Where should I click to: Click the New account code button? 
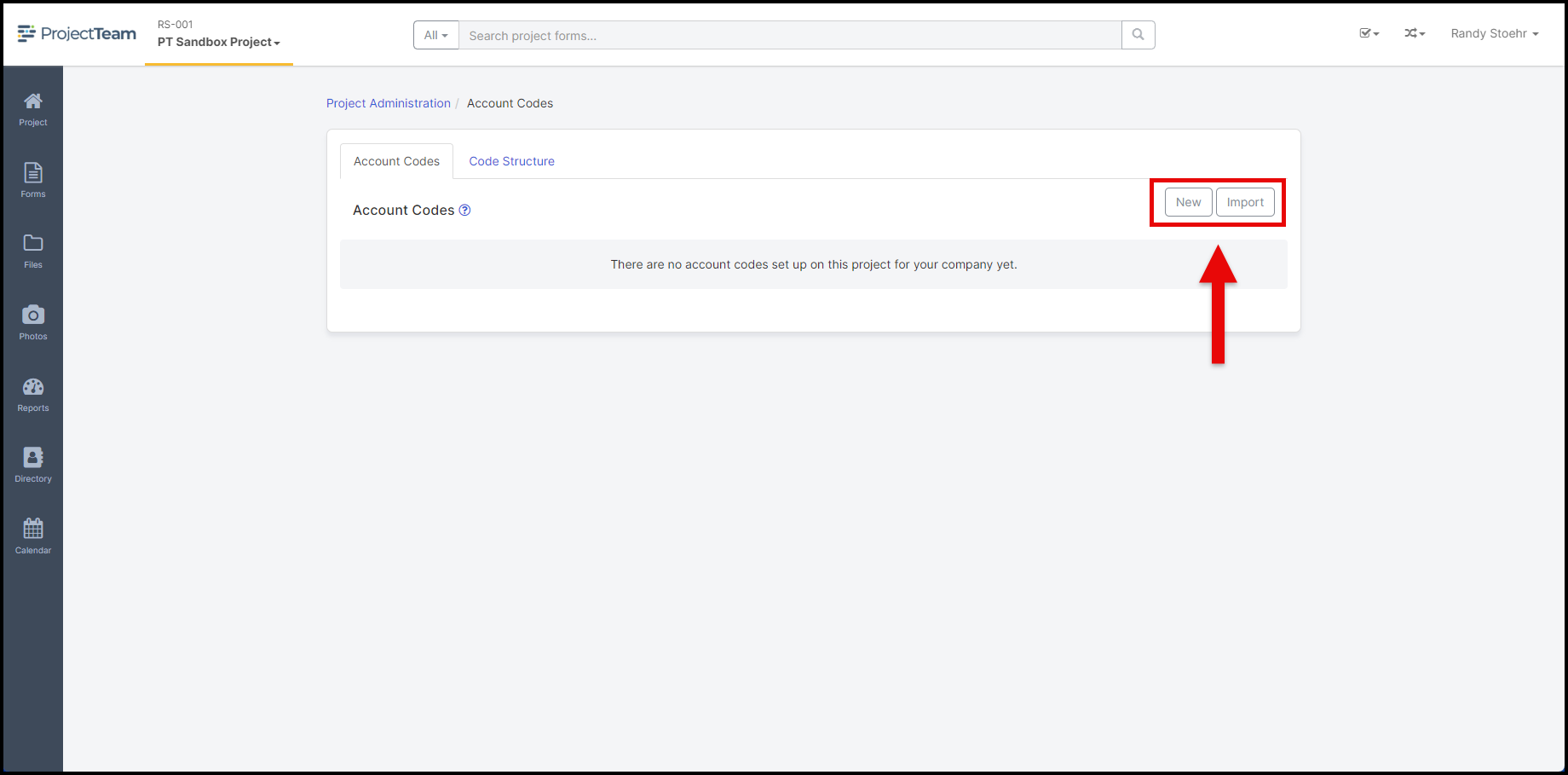pos(1188,202)
